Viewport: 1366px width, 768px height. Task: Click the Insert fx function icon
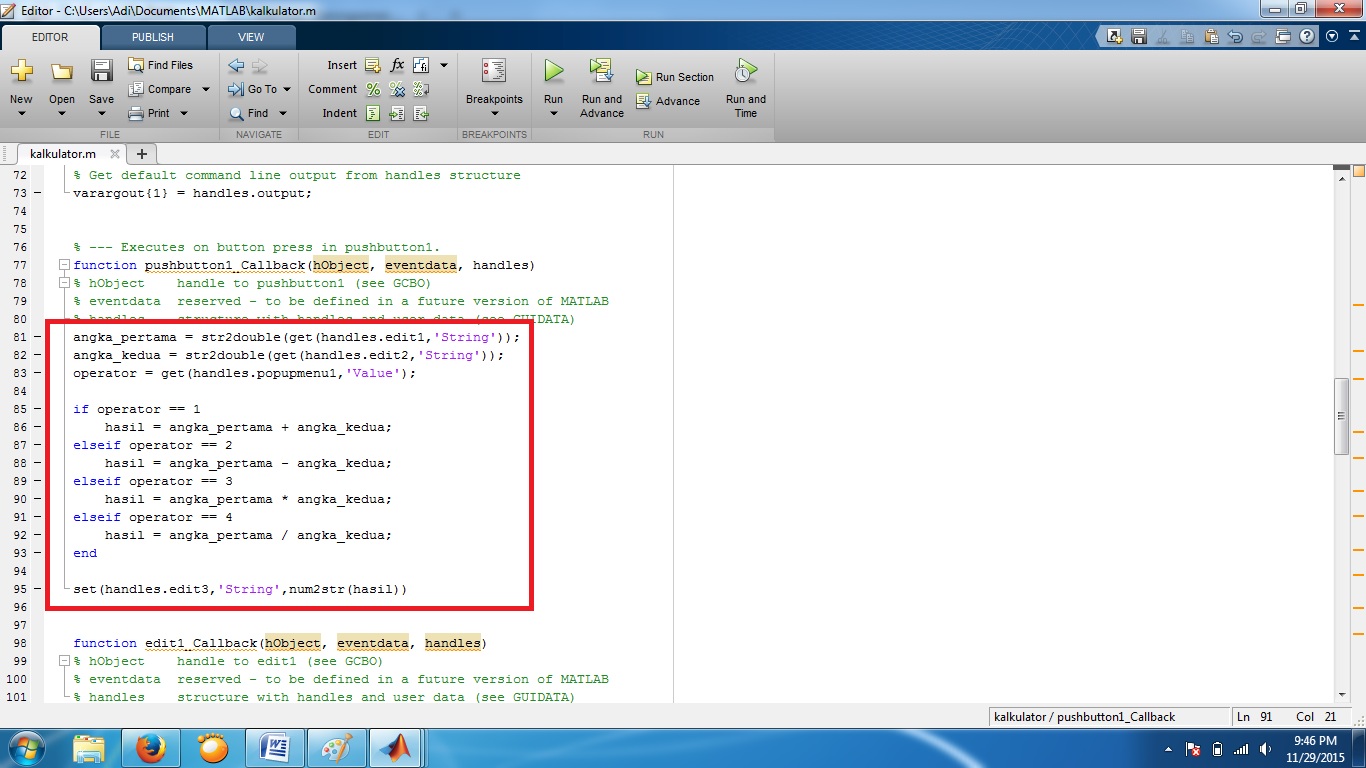(x=397, y=65)
